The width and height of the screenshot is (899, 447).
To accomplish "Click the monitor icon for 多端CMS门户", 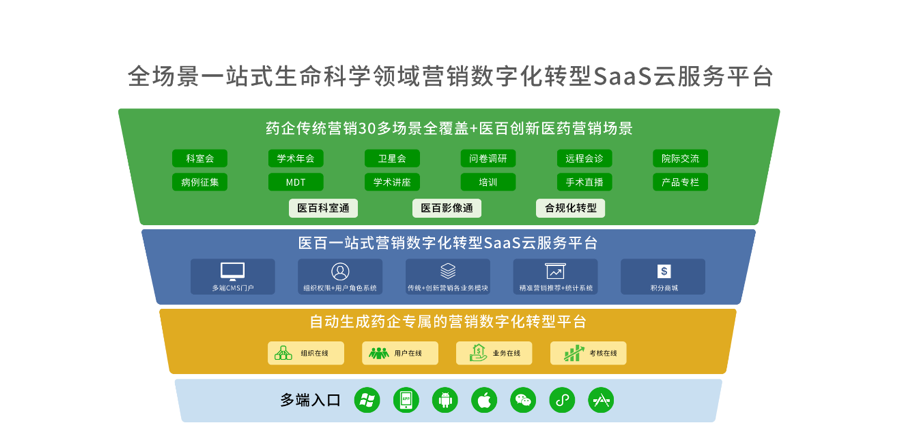I will point(232,271).
